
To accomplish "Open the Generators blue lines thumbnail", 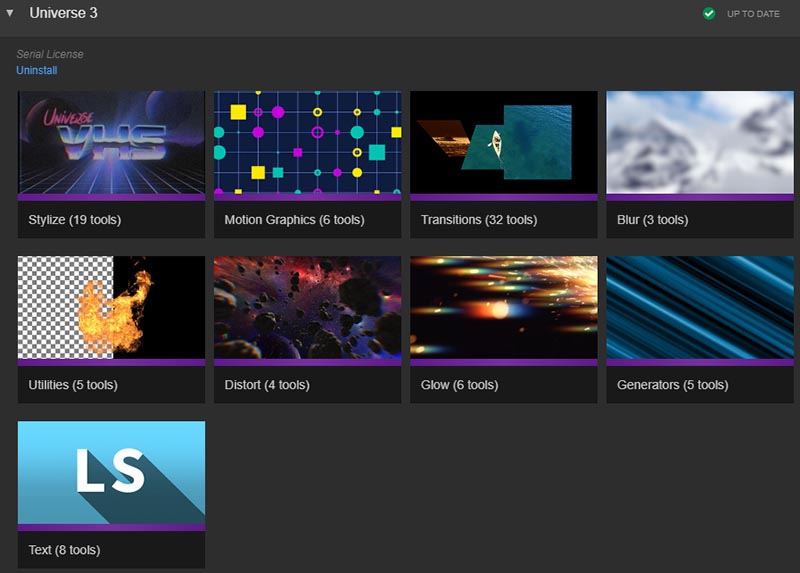I will (x=700, y=308).
